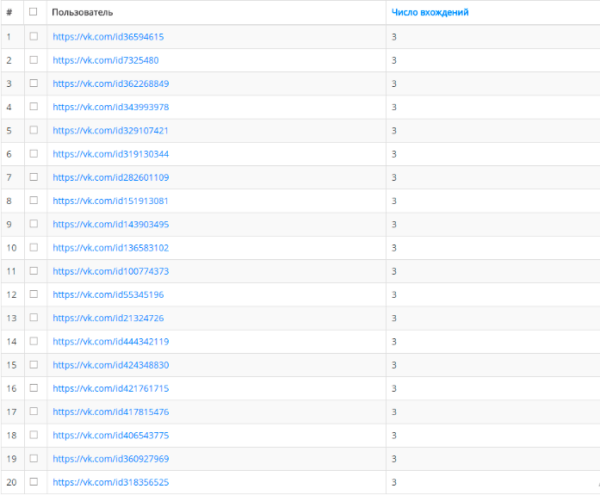The width and height of the screenshot is (600, 495).
Task: Enable checkbox in row 6
Action: [34, 154]
